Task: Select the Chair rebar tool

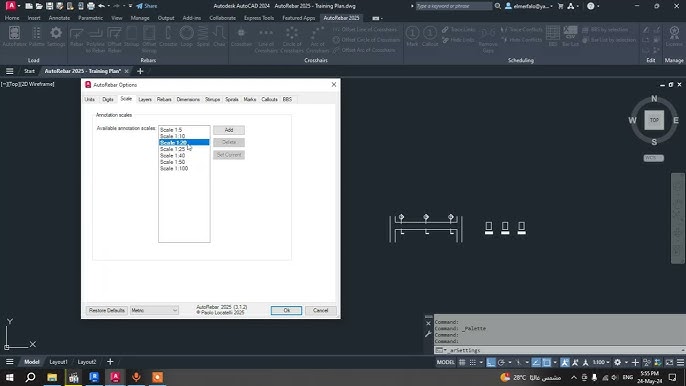Action: [219, 36]
